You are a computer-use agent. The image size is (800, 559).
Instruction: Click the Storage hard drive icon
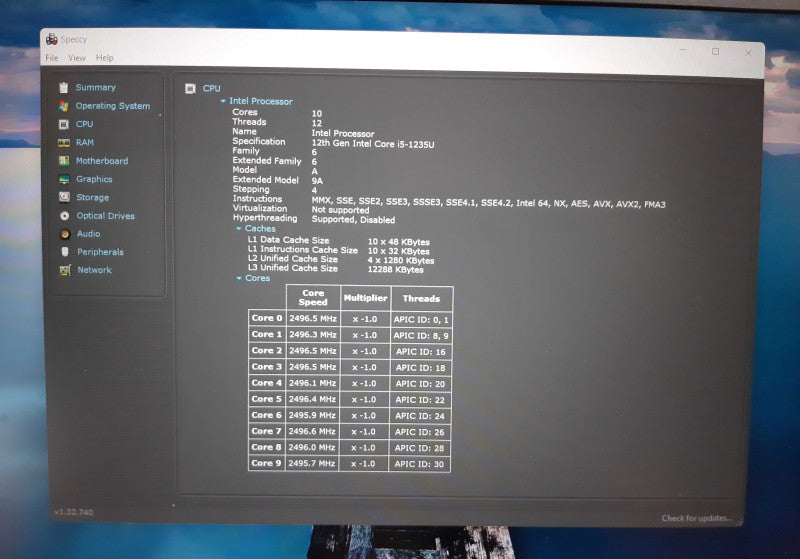64,197
